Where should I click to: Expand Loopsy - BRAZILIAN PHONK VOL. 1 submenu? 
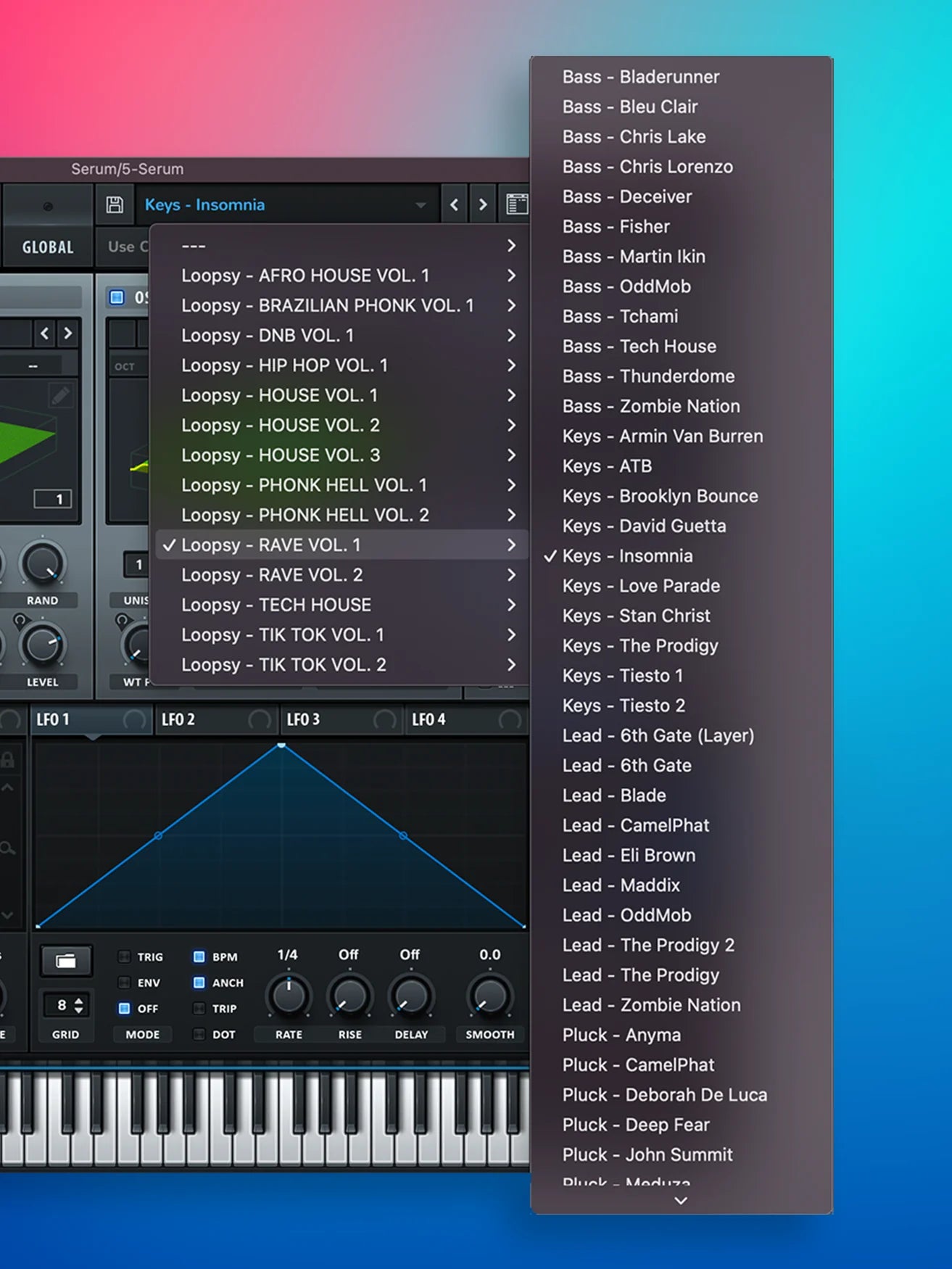pos(341,305)
